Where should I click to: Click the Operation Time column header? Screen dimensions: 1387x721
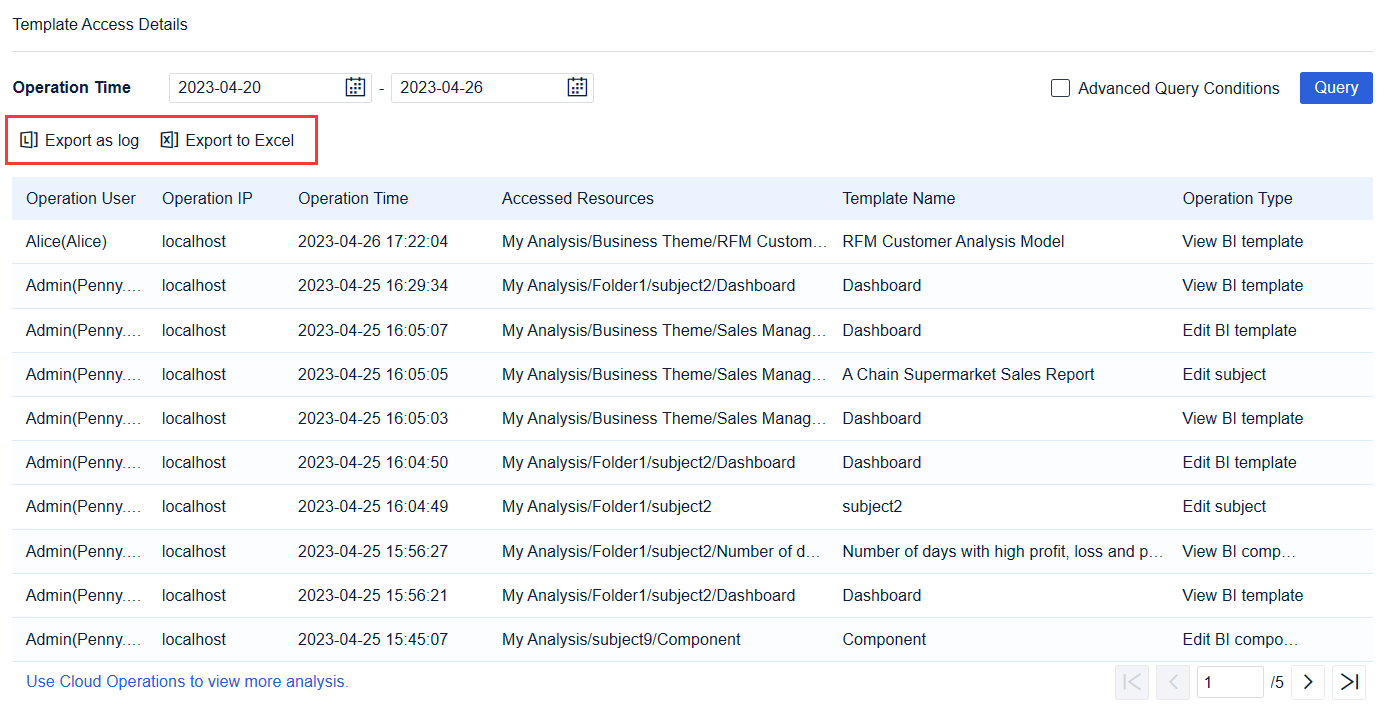coord(353,198)
